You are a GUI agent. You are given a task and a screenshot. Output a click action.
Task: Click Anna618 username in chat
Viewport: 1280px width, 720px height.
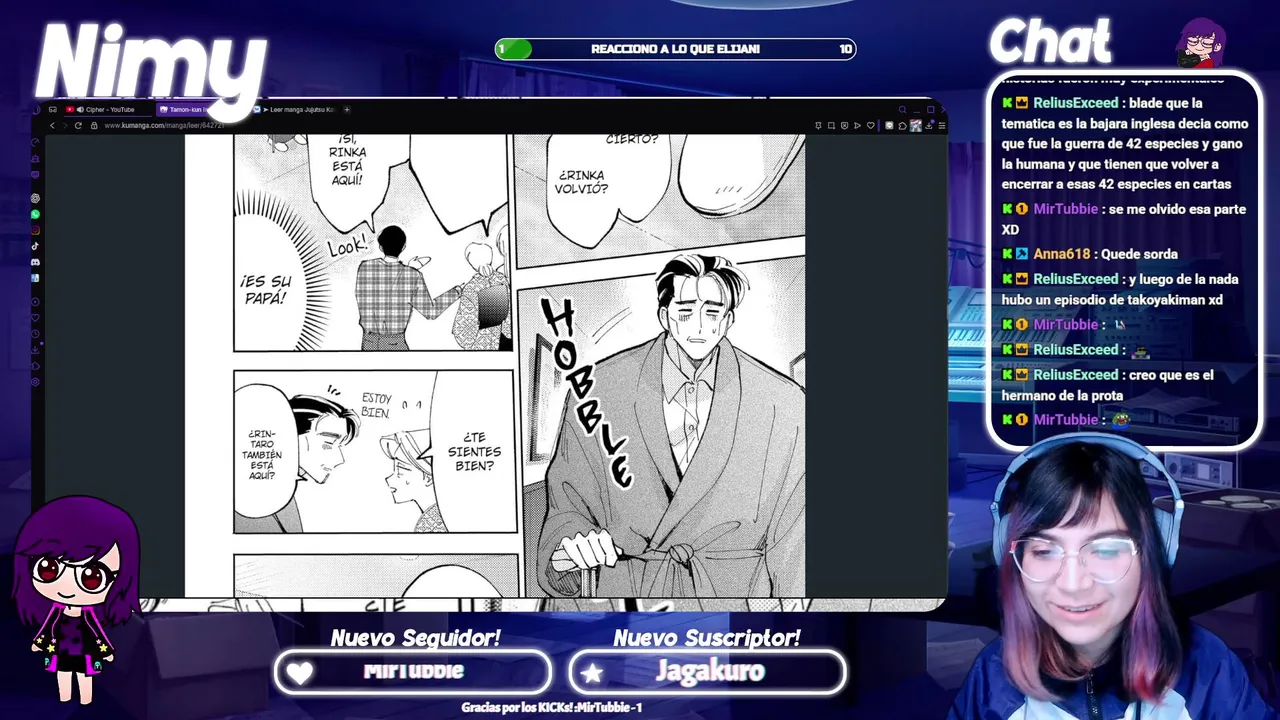pyautogui.click(x=1061, y=254)
